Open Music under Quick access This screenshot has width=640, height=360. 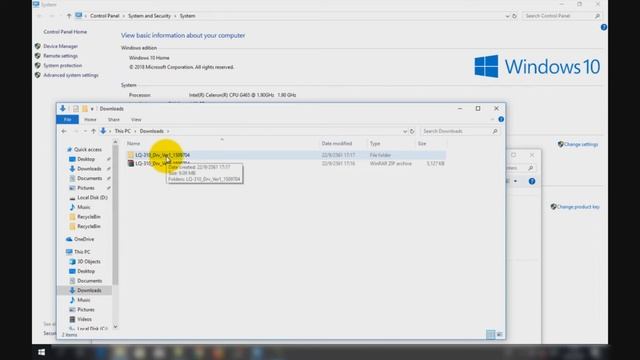(84, 207)
